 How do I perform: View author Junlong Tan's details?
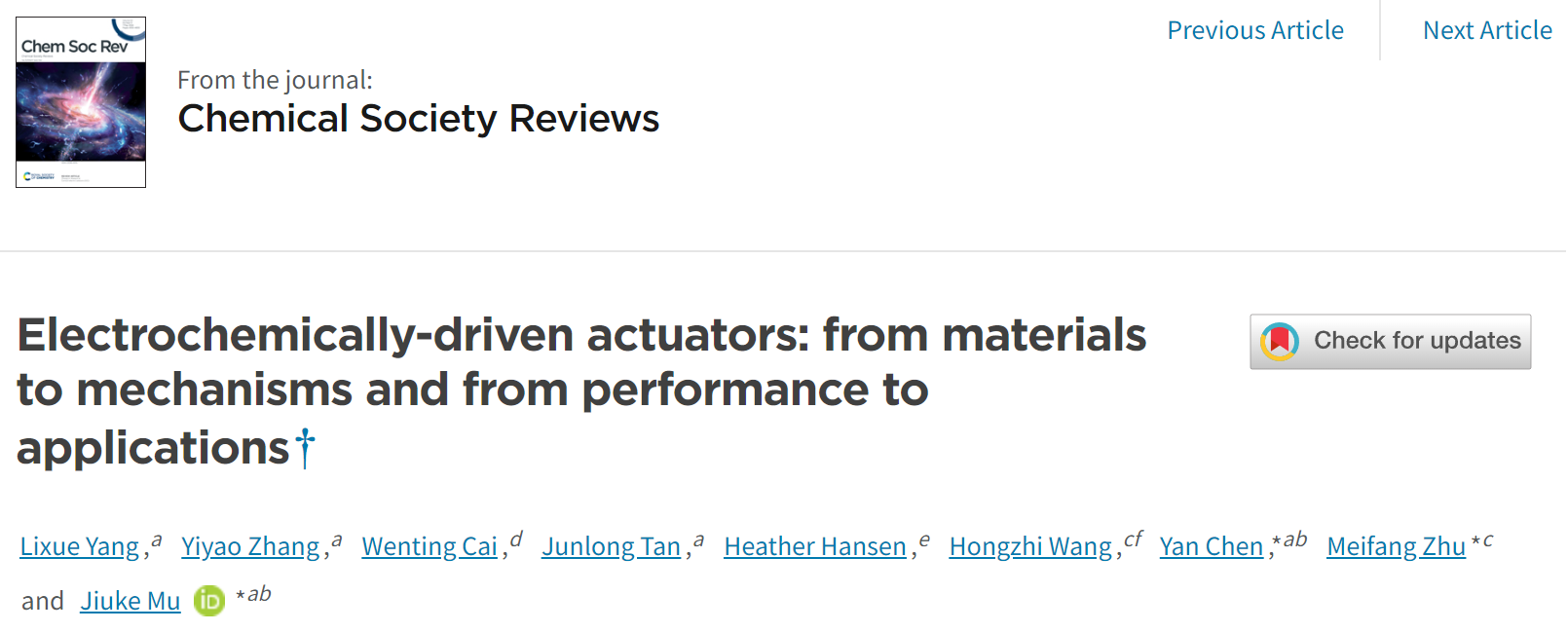(x=611, y=546)
